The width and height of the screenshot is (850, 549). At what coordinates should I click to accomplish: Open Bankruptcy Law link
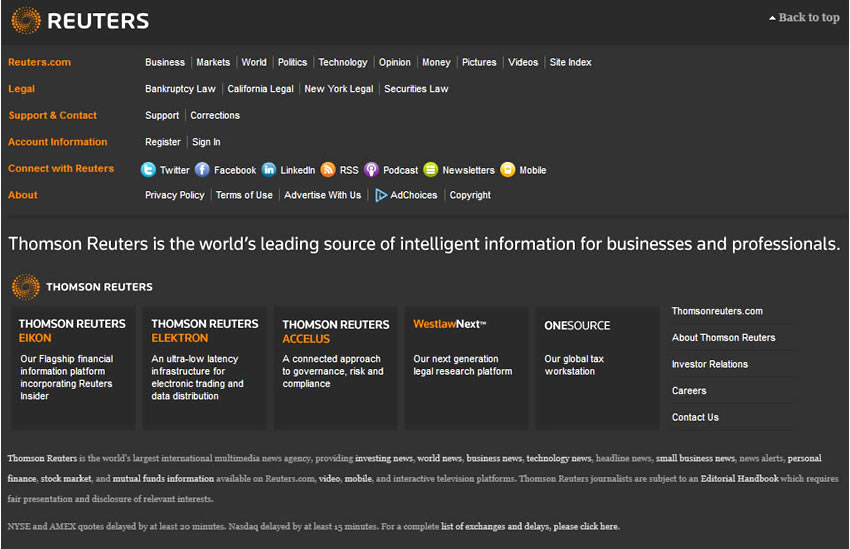pos(180,89)
